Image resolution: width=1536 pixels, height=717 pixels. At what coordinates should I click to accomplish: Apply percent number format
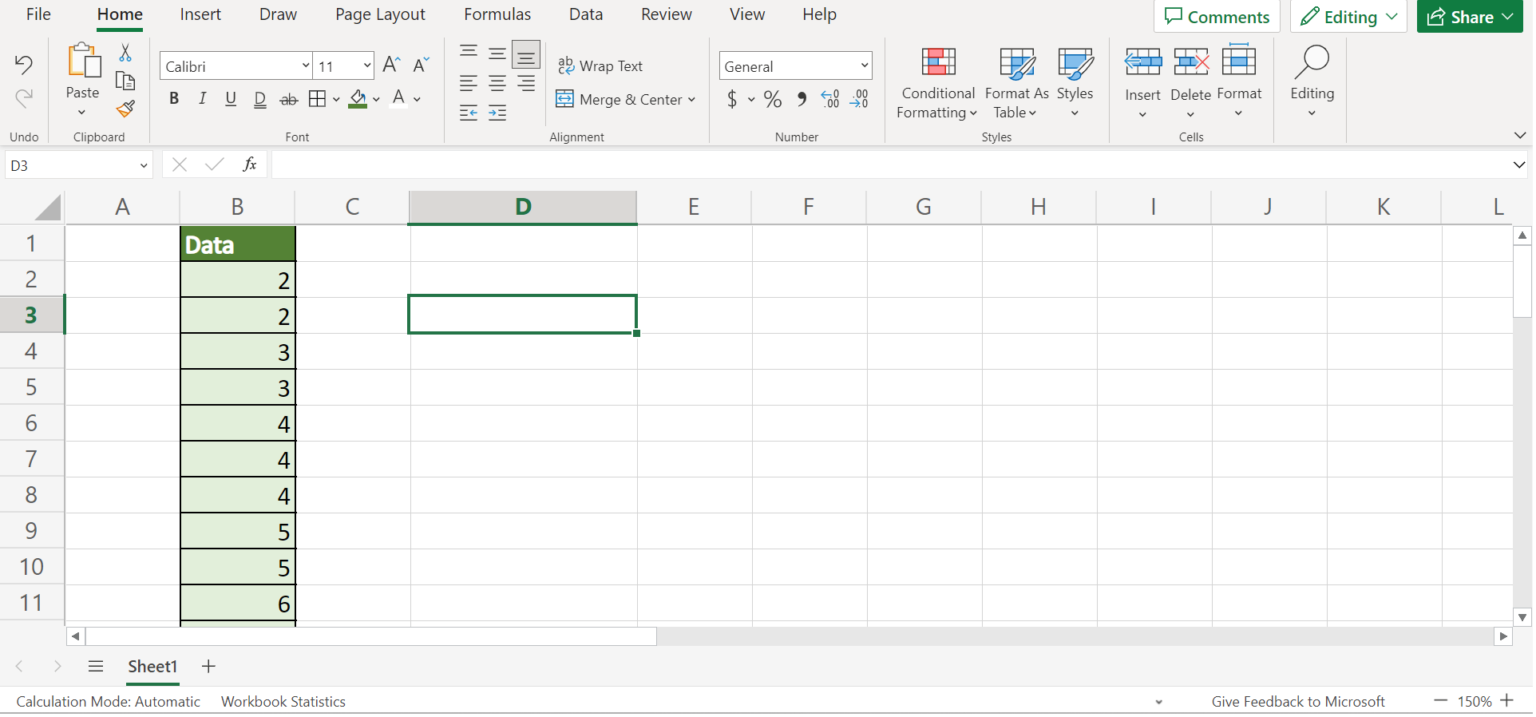[x=772, y=99]
